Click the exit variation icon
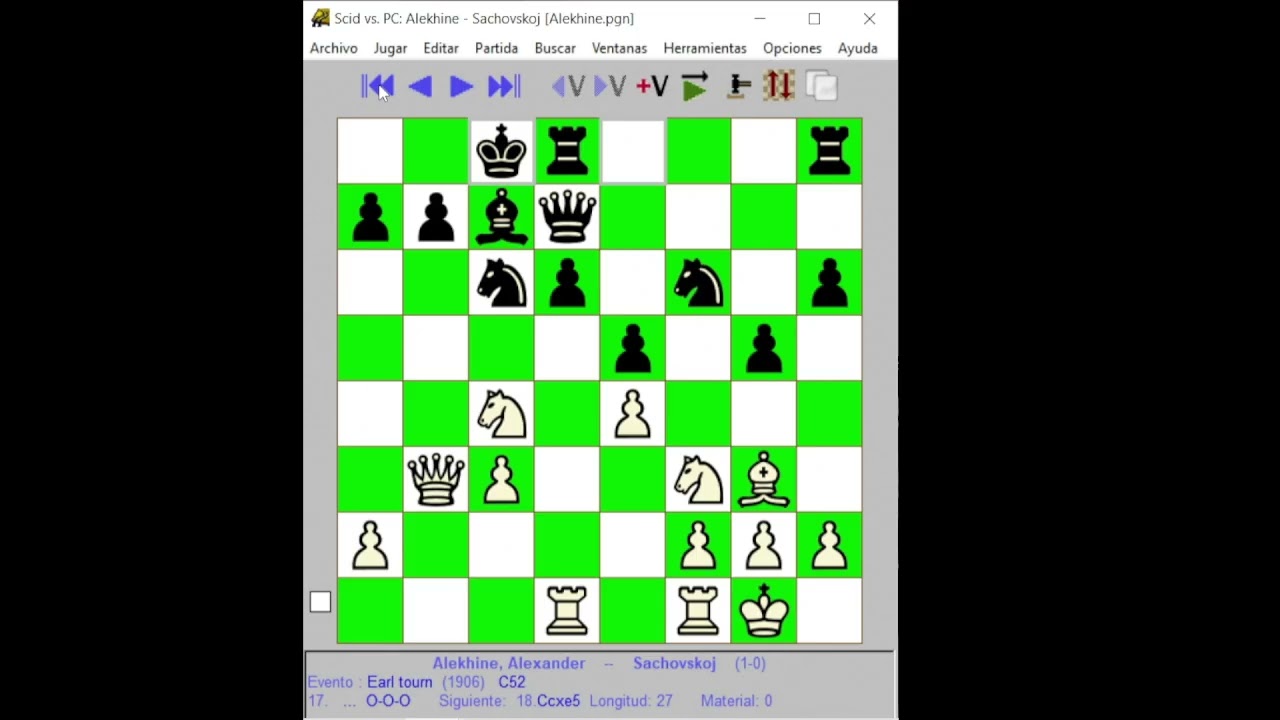1280x720 pixels. (568, 87)
